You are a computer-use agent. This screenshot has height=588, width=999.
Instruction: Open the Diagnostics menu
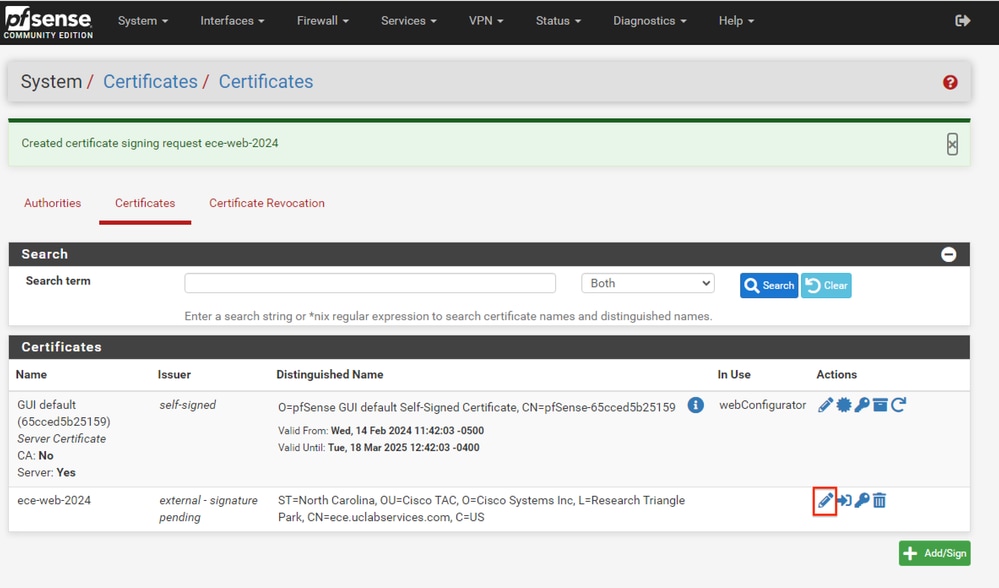coord(649,21)
